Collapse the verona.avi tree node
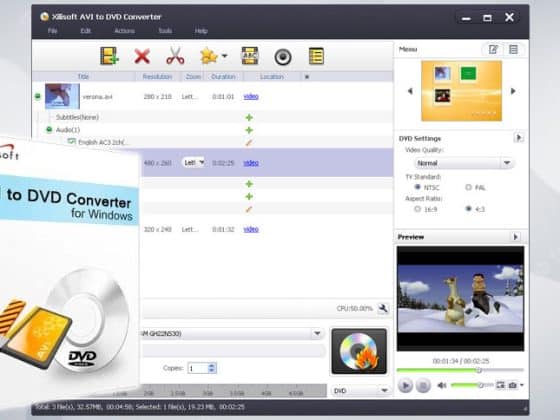560x420 pixels. pos(38,96)
